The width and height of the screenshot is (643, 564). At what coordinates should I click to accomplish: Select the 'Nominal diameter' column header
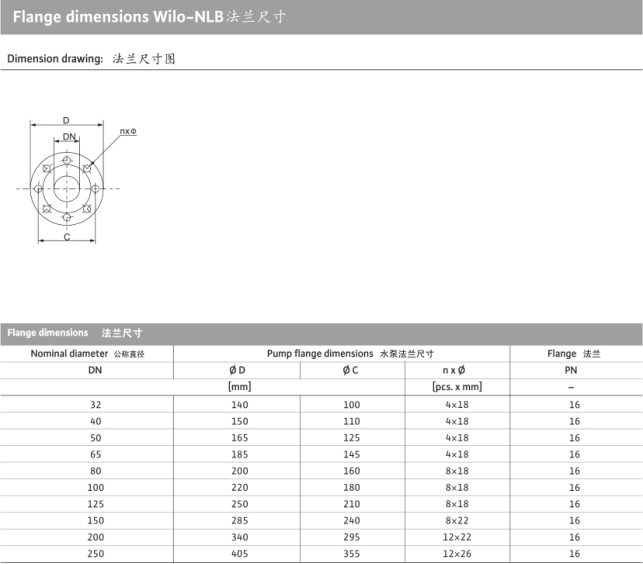(69, 354)
